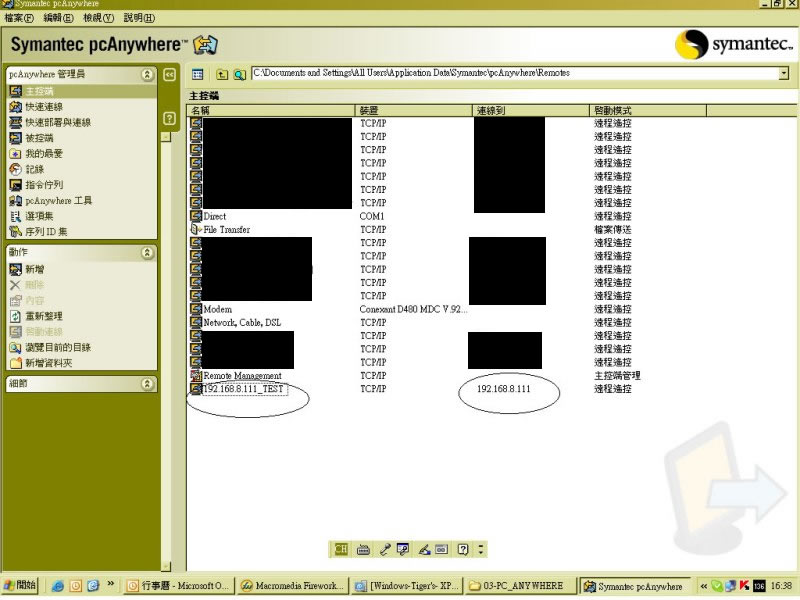Click 新增資料夾 to create a new folder

pos(48,363)
